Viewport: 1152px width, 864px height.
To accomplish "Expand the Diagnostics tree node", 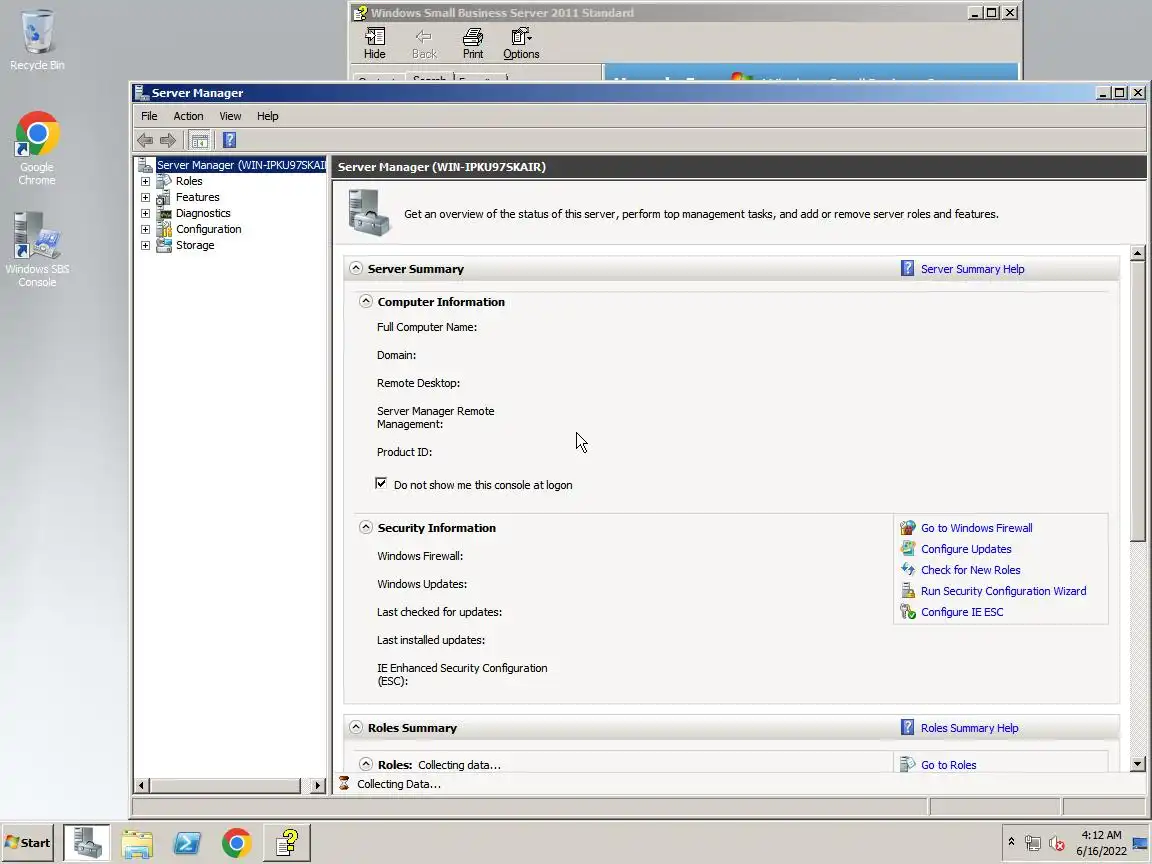I will [x=145, y=214].
